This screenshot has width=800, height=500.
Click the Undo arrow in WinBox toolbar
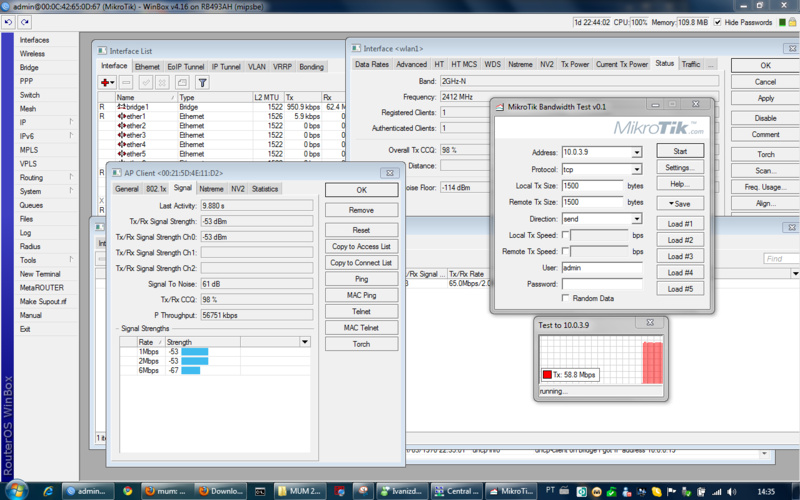pos(9,22)
